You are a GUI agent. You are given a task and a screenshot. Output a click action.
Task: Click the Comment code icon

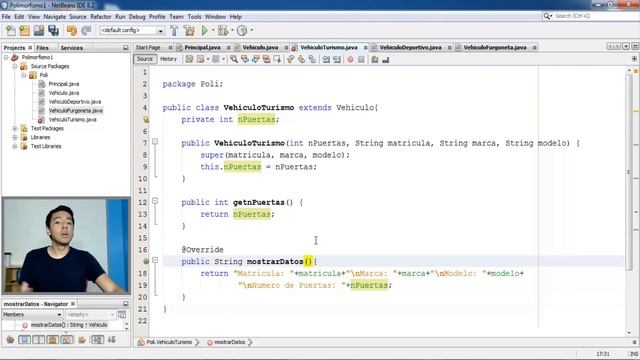pyautogui.click(x=375, y=60)
